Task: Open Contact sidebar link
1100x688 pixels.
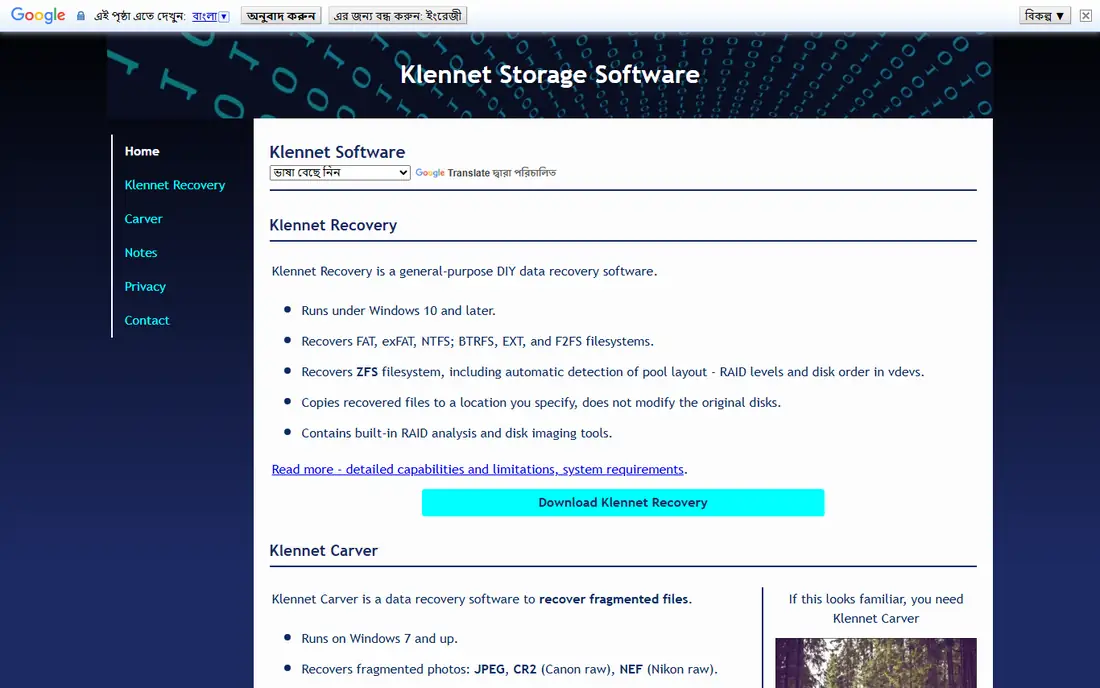Action: [147, 320]
